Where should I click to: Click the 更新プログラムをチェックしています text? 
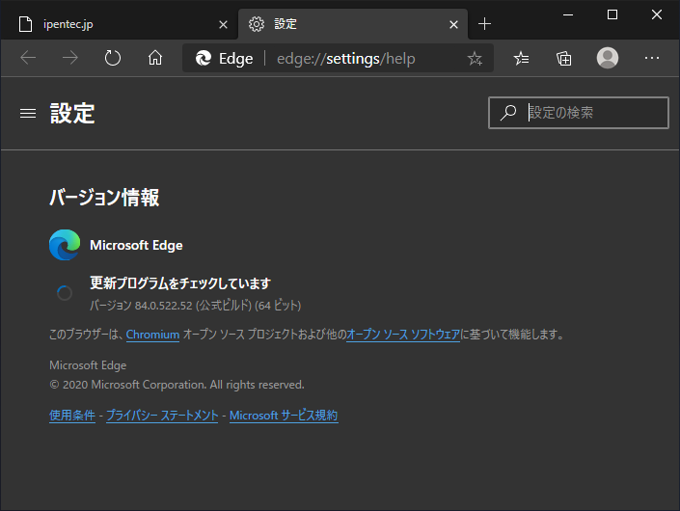point(180,283)
